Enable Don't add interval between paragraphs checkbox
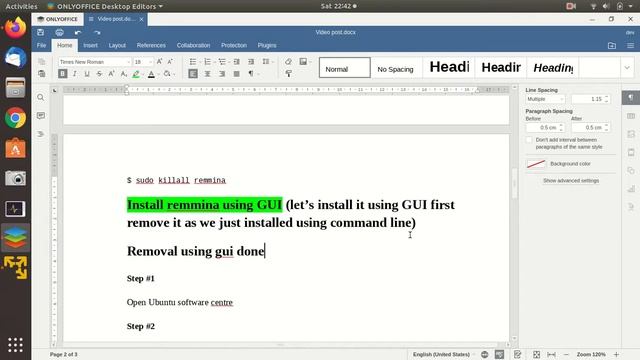The height and width of the screenshot is (360, 640). pyautogui.click(x=529, y=140)
